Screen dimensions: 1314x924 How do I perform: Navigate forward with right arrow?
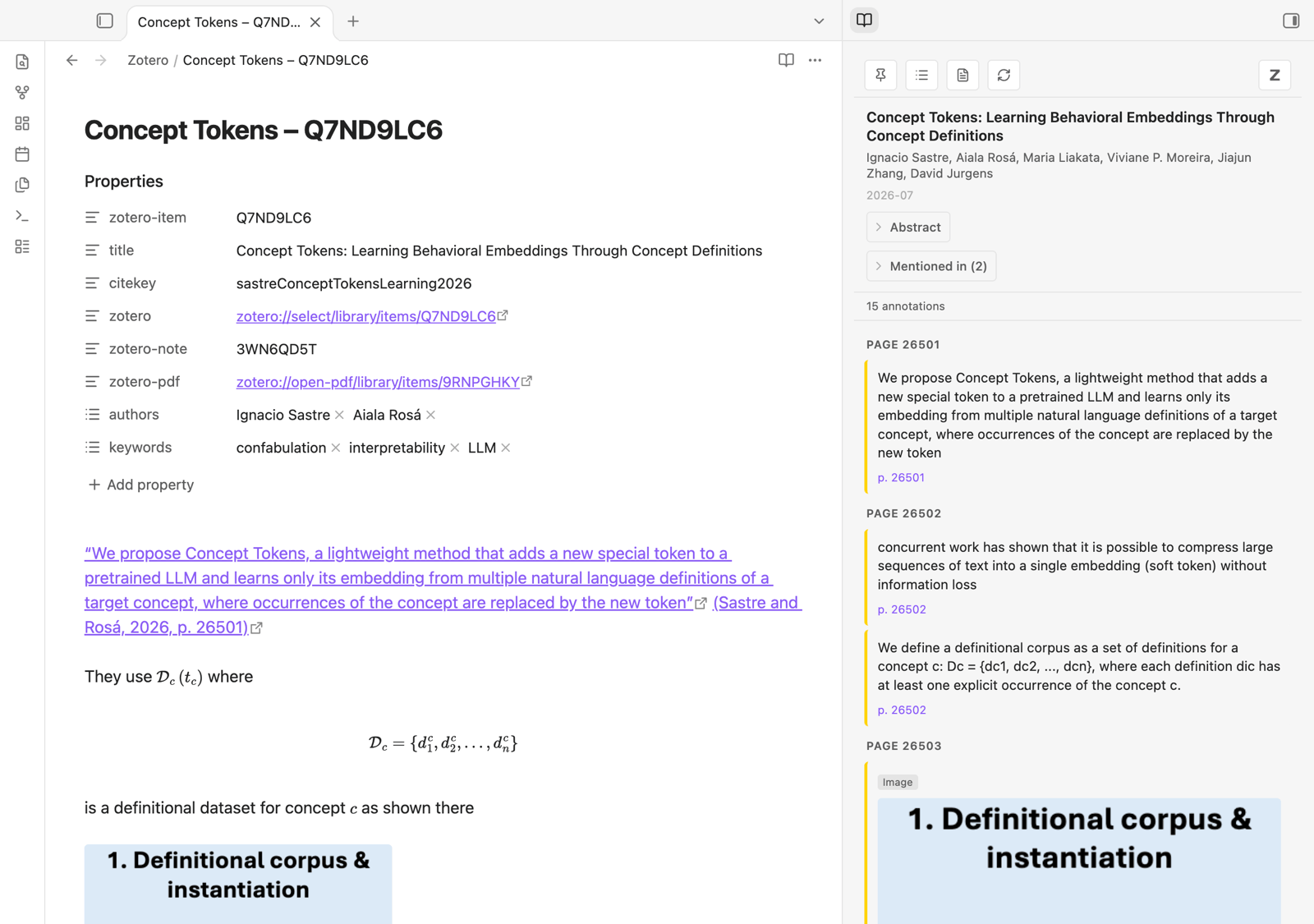pos(100,60)
